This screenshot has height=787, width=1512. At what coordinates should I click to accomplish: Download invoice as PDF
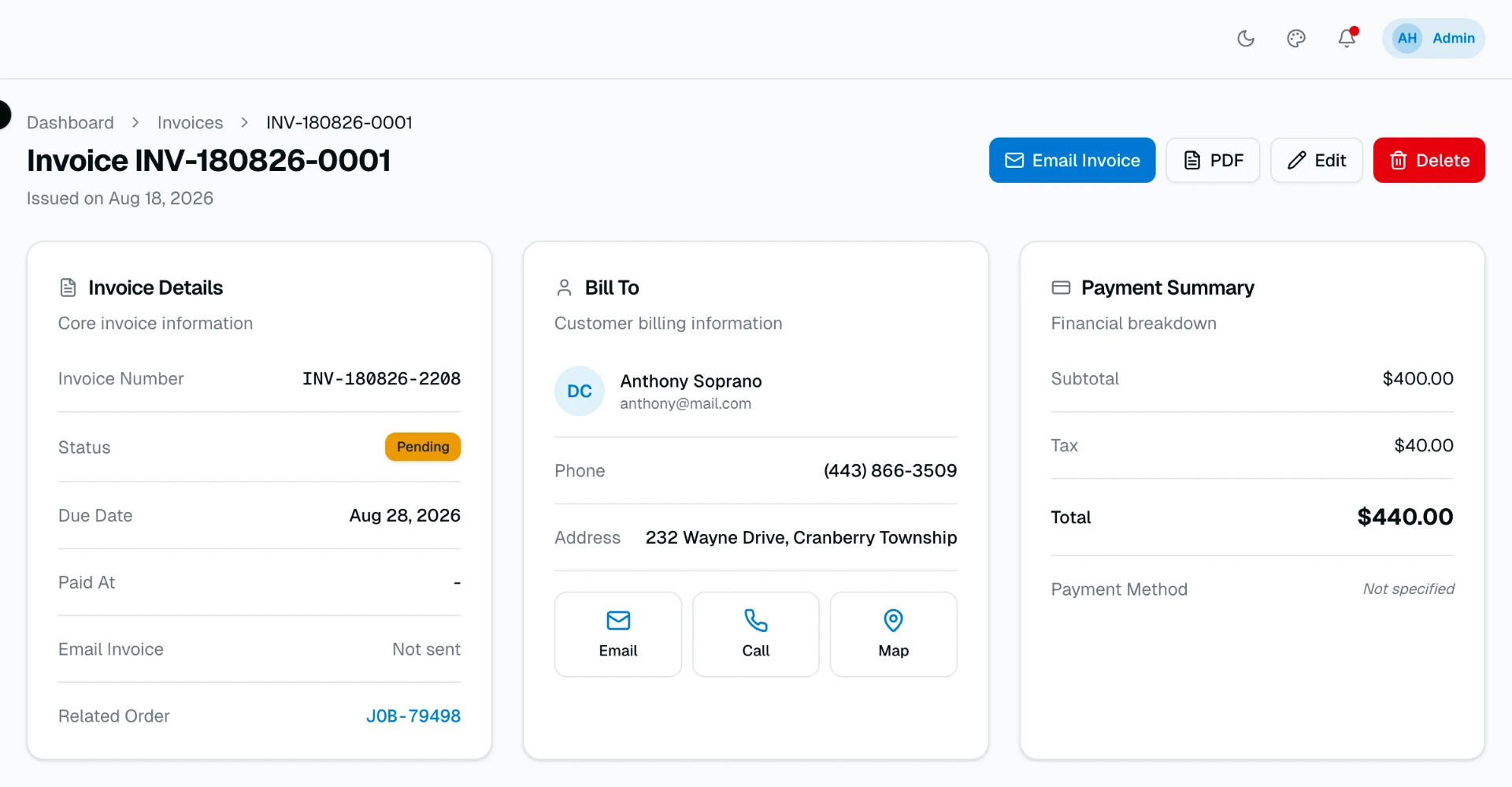click(1213, 160)
